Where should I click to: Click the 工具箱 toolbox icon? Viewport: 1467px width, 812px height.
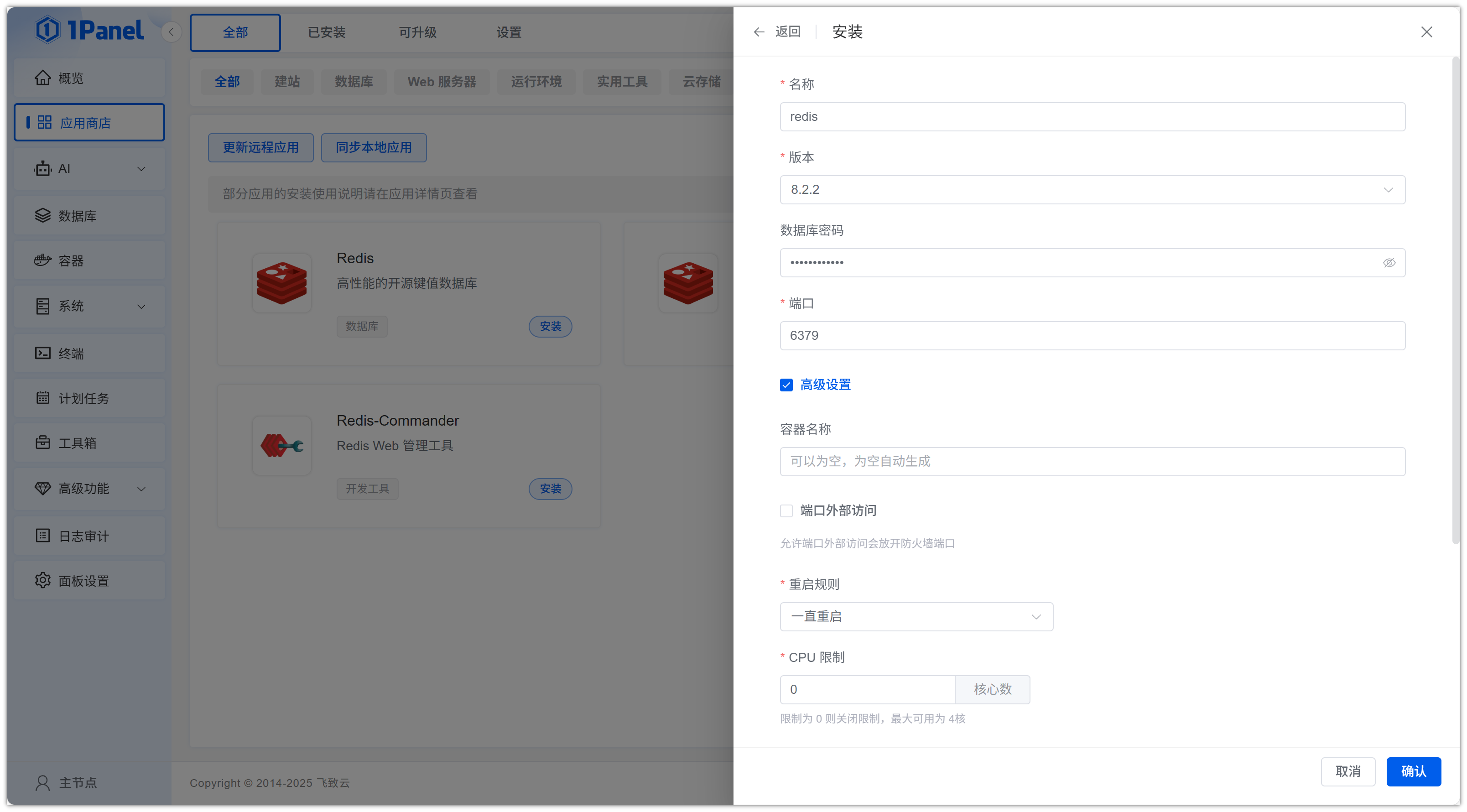(x=43, y=442)
